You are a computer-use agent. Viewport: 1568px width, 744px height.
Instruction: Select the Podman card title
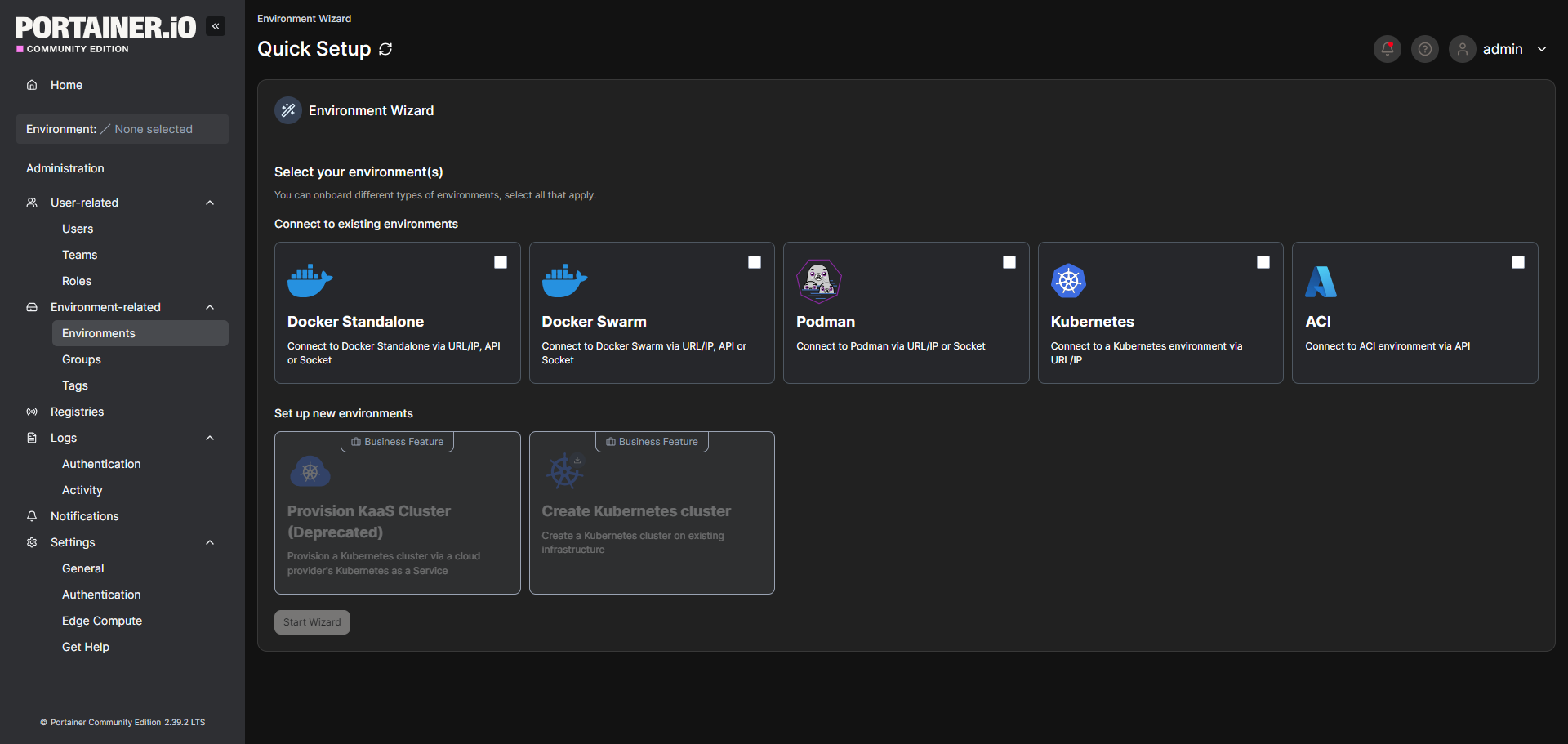point(826,322)
